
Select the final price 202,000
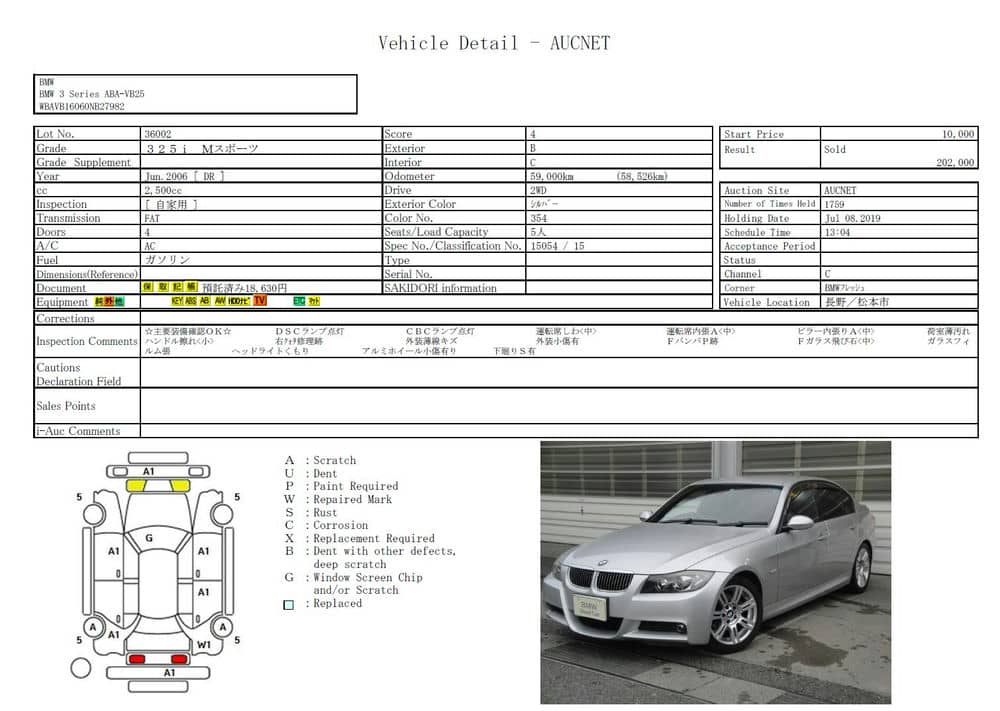[954, 162]
